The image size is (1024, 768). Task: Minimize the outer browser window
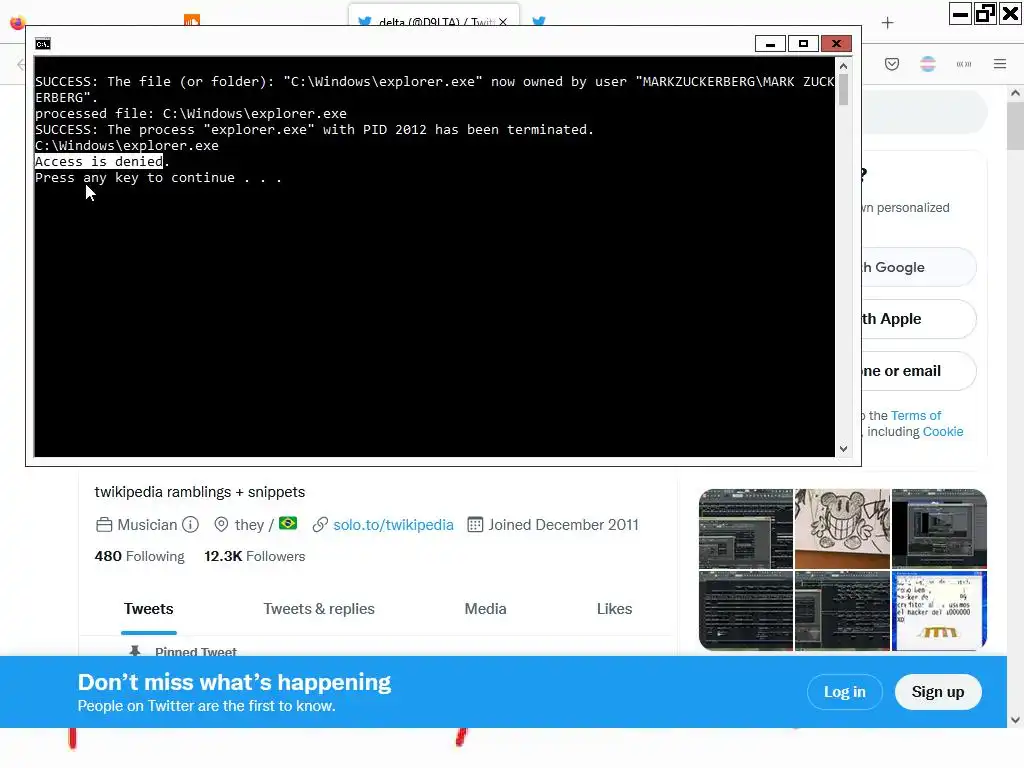[960, 14]
